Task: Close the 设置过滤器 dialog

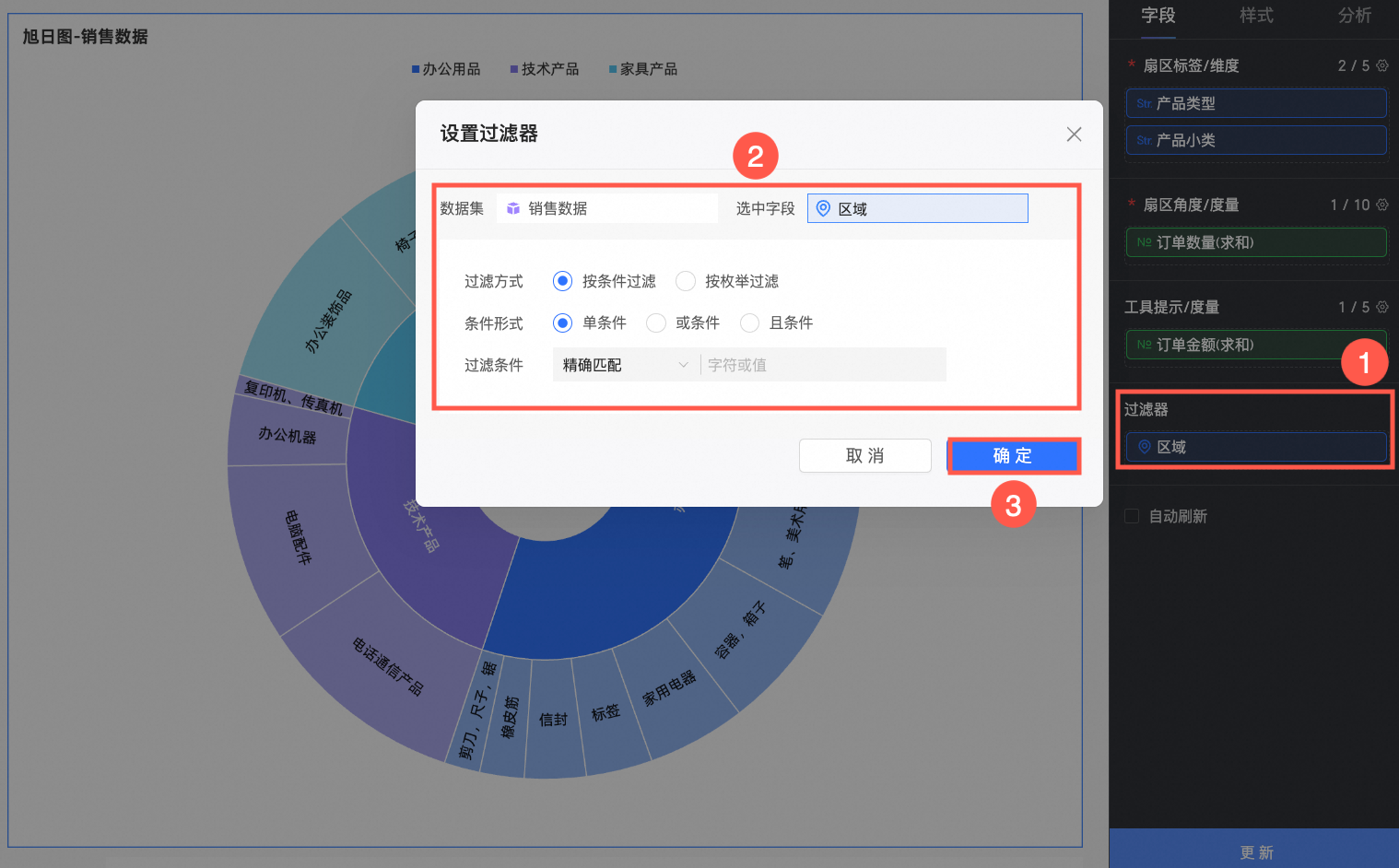Action: pos(1074,135)
